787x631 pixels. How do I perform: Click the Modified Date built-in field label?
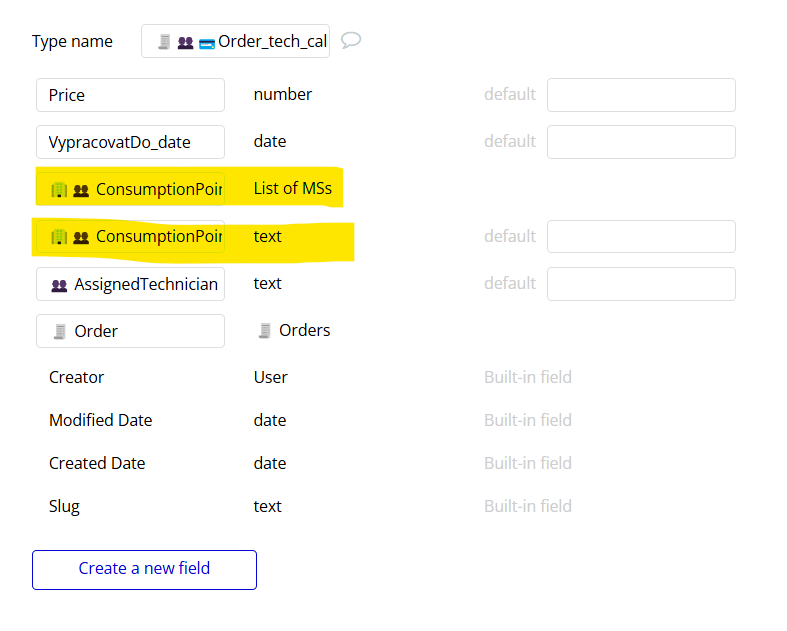100,420
